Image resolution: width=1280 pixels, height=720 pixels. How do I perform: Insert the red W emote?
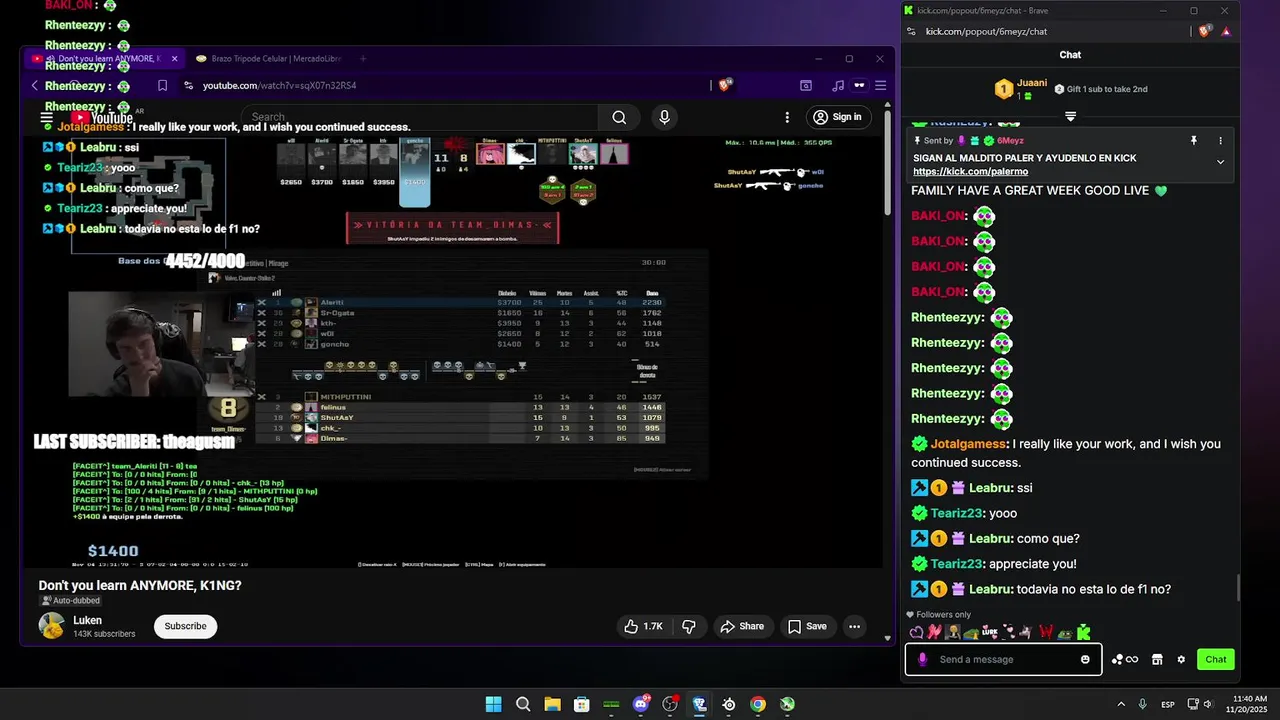point(1046,632)
